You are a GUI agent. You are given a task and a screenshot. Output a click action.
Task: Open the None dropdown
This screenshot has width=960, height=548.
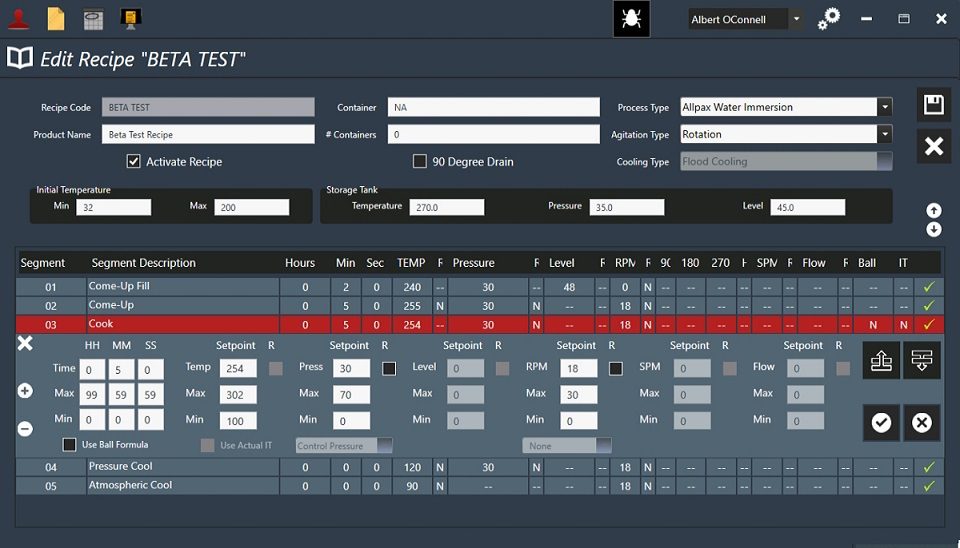(x=603, y=446)
